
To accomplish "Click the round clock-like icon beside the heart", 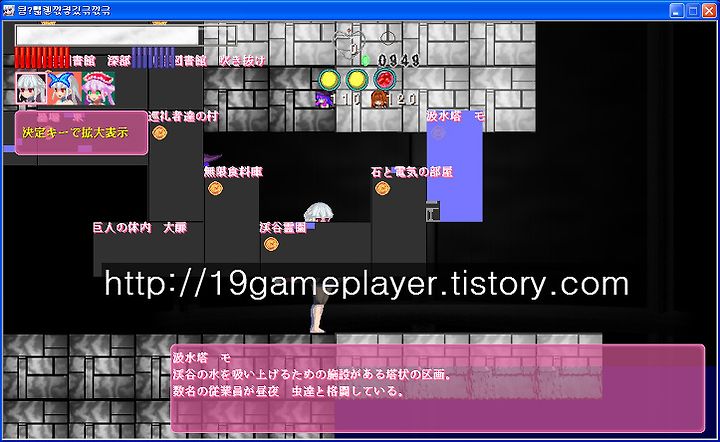I will coord(387,38).
